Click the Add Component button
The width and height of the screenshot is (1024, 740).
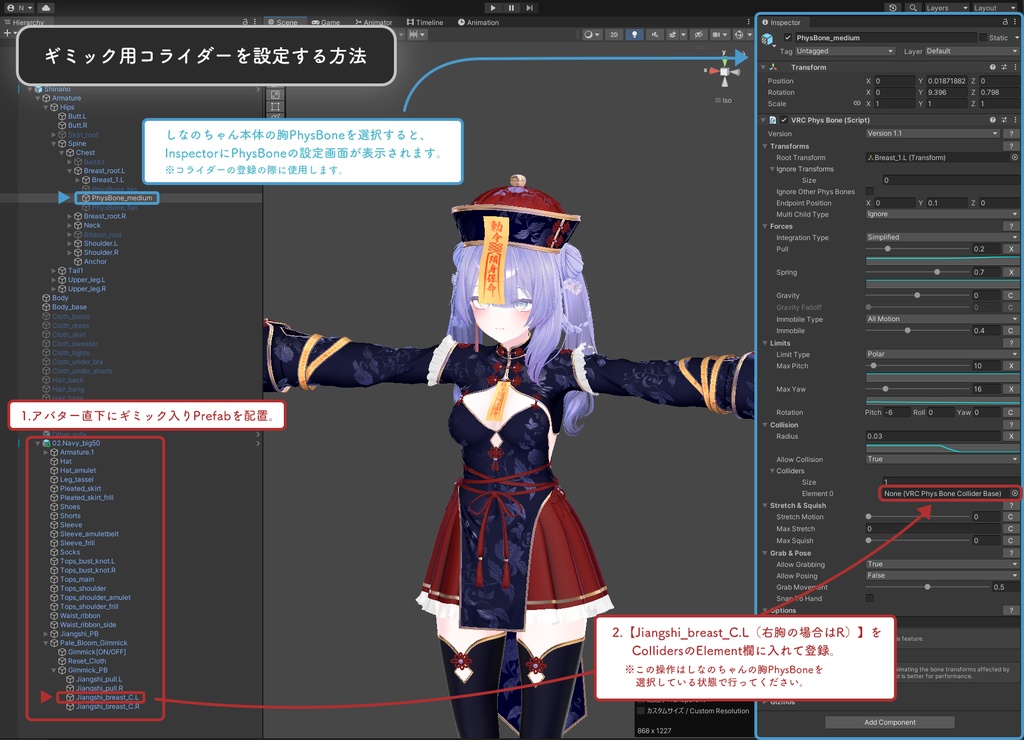(x=890, y=722)
